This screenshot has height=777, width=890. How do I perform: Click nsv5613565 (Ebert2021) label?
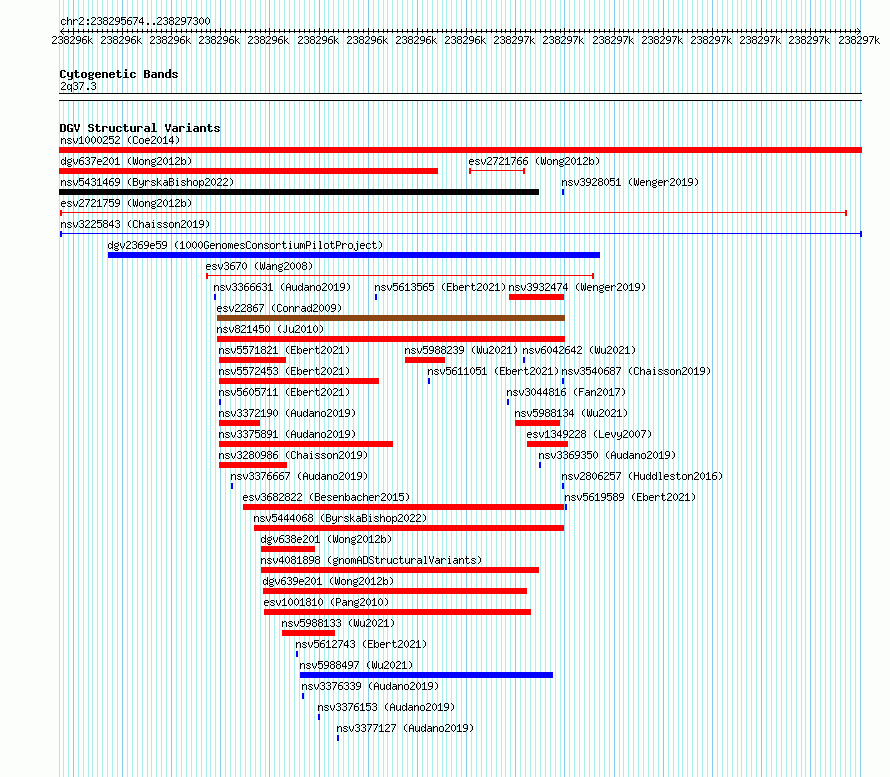pos(440,287)
